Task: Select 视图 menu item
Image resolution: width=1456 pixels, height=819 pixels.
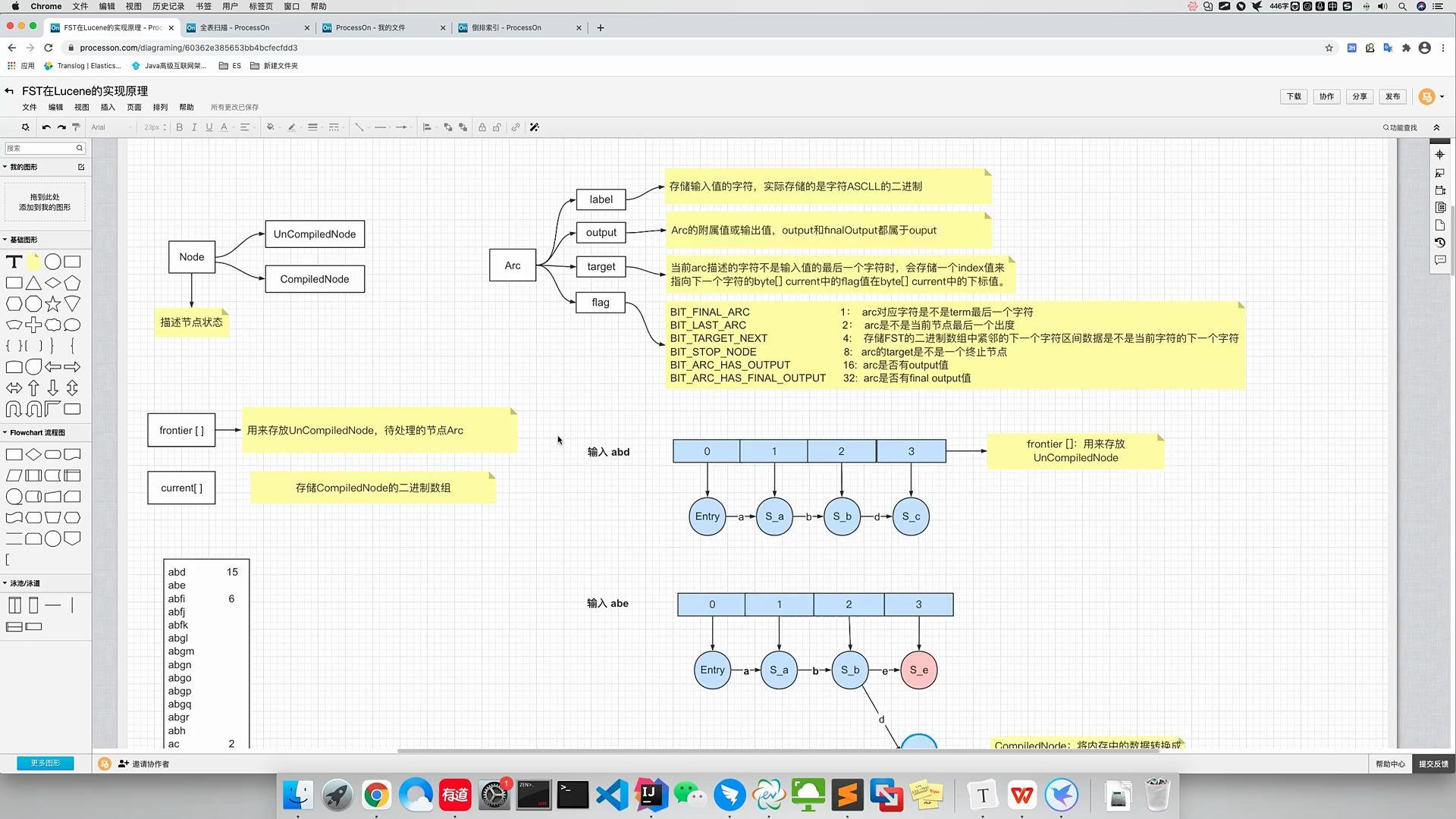Action: pos(82,107)
